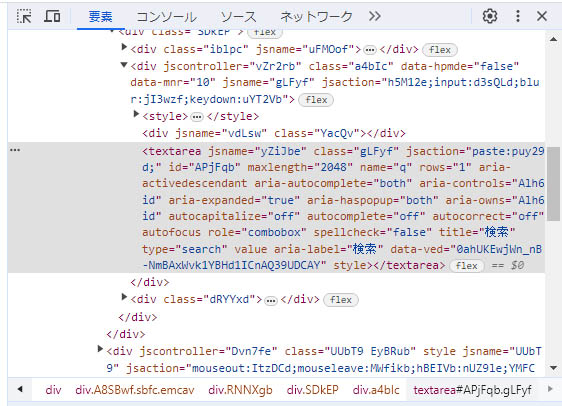Select the div.RNNXgb breadcrumb

click(x=240, y=390)
